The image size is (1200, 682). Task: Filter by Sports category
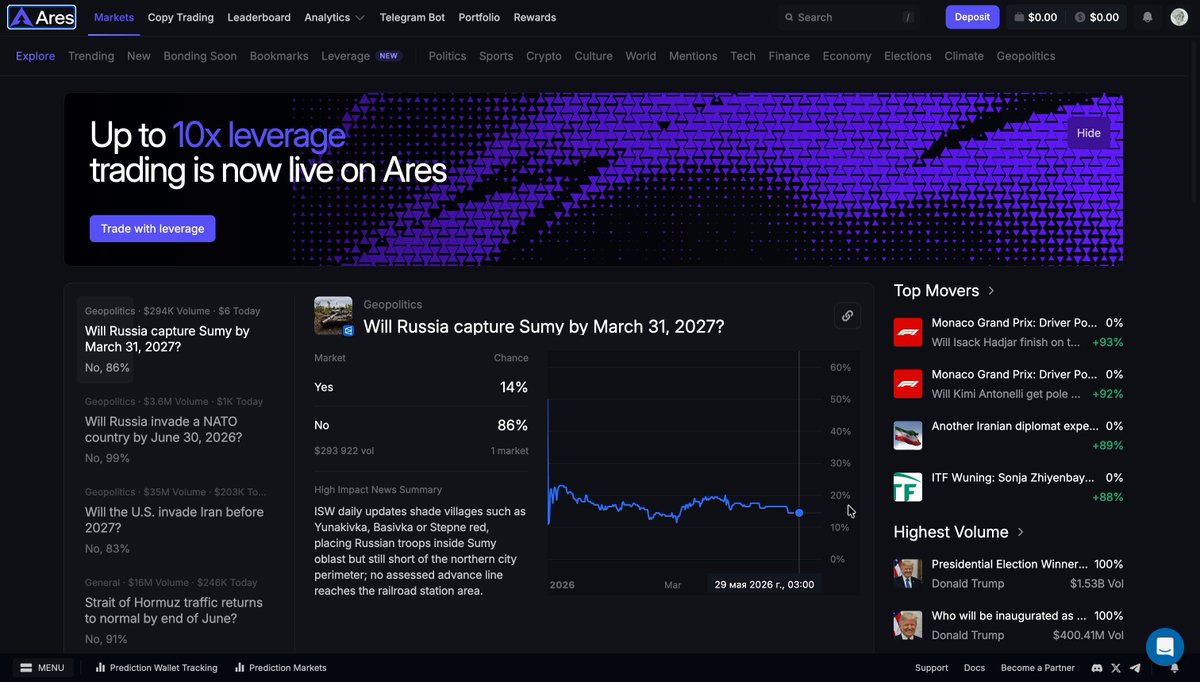tap(496, 56)
